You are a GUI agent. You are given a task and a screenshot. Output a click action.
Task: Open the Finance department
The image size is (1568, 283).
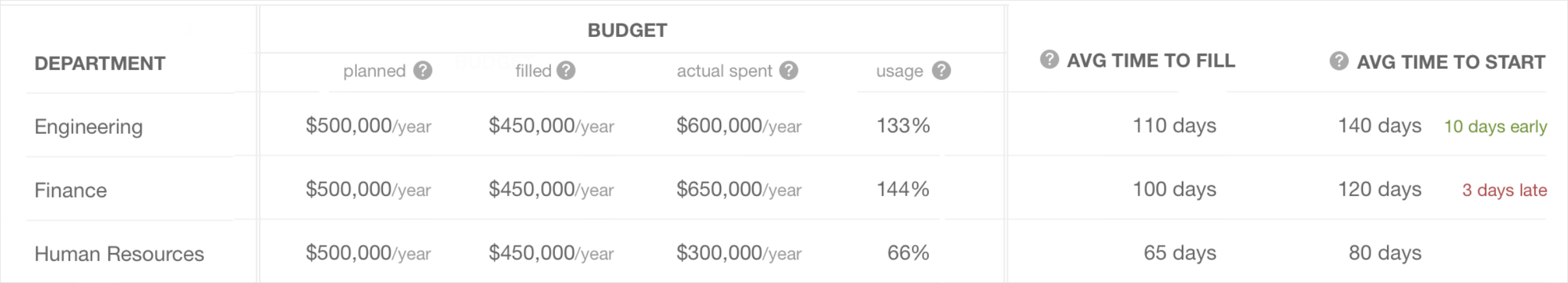coord(71,190)
